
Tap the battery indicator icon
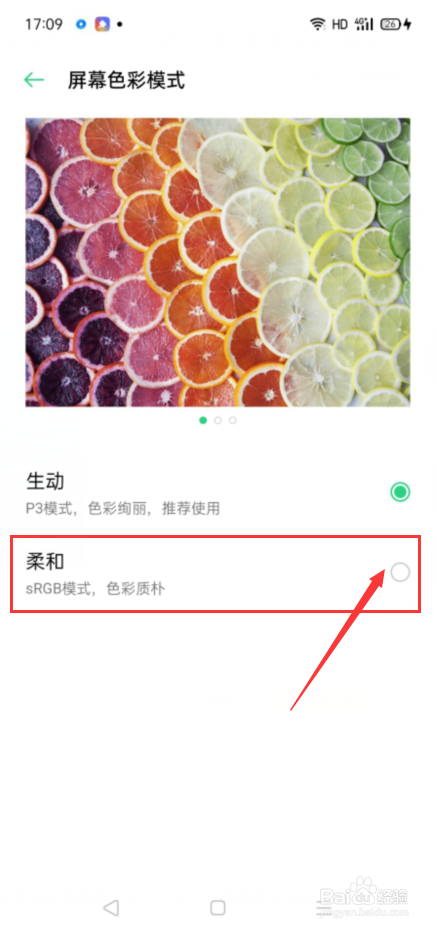coord(396,24)
